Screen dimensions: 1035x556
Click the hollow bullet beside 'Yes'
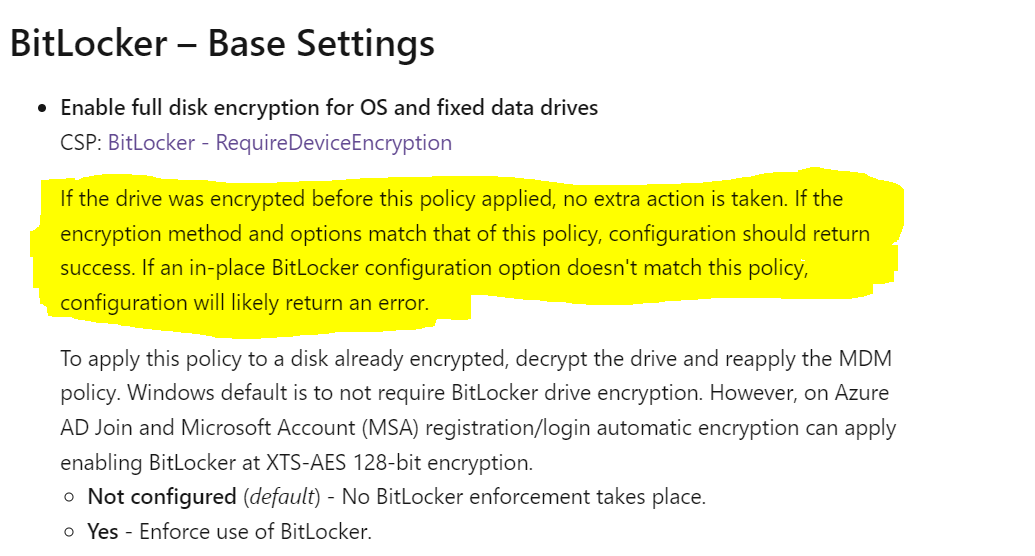[69, 532]
